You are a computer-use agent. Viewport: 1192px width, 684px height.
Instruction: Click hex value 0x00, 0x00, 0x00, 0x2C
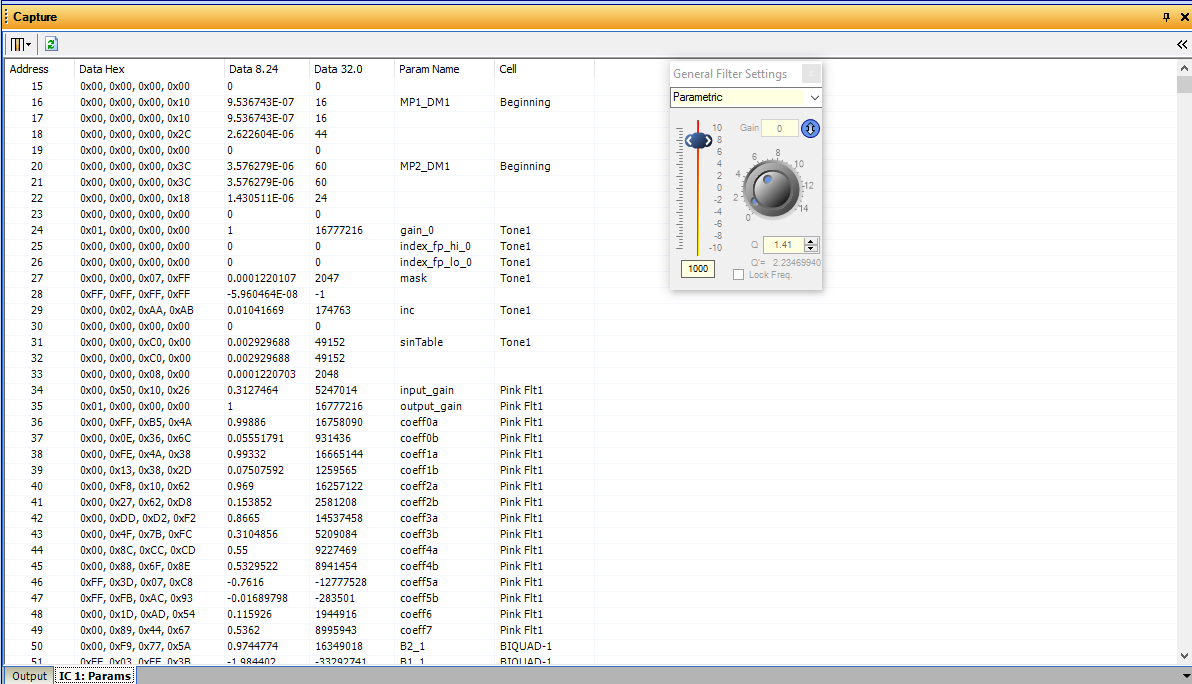[x=135, y=134]
